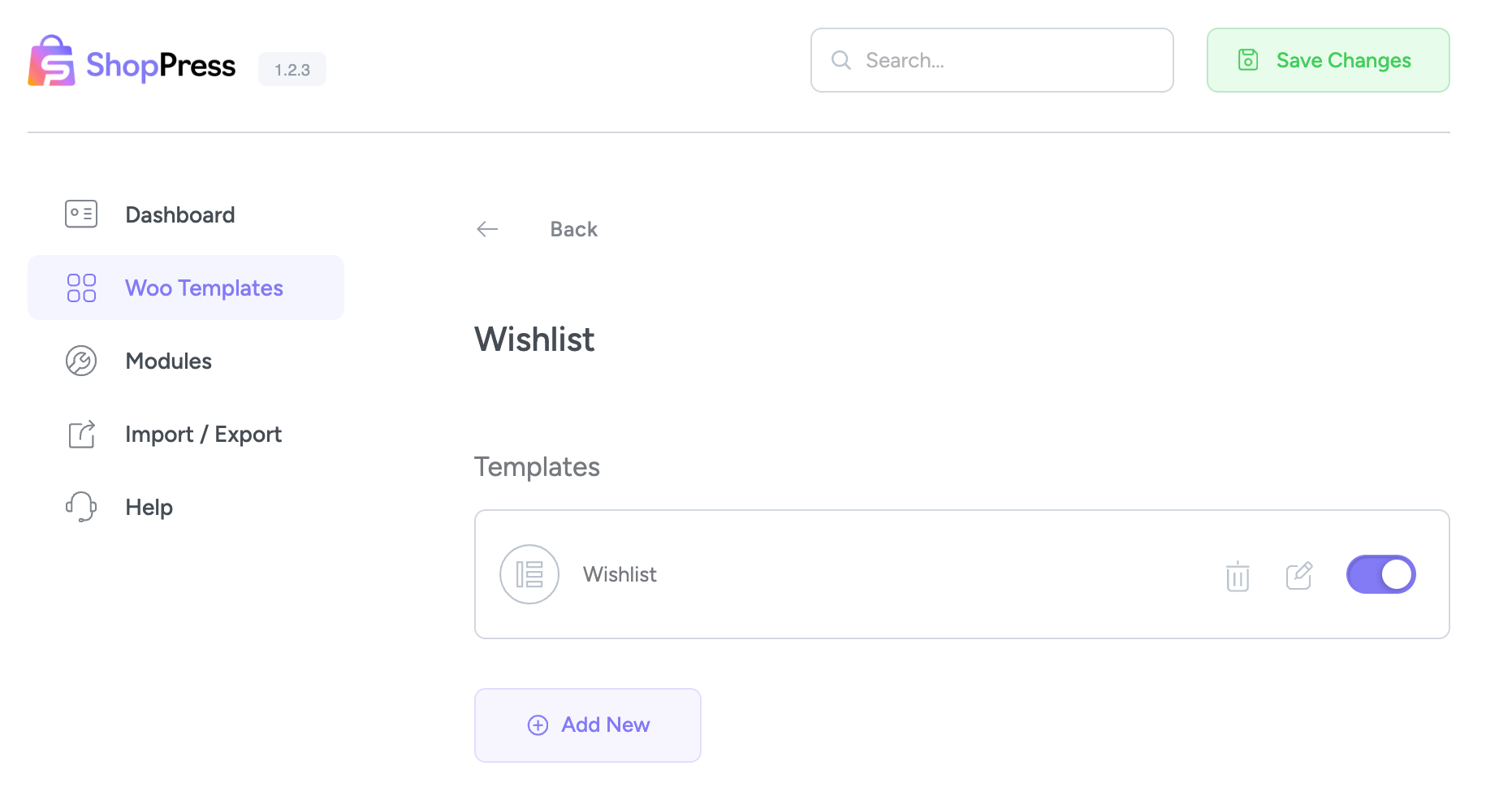Image resolution: width=1512 pixels, height=796 pixels.
Task: Click the Modules wrench icon
Action: point(81,361)
